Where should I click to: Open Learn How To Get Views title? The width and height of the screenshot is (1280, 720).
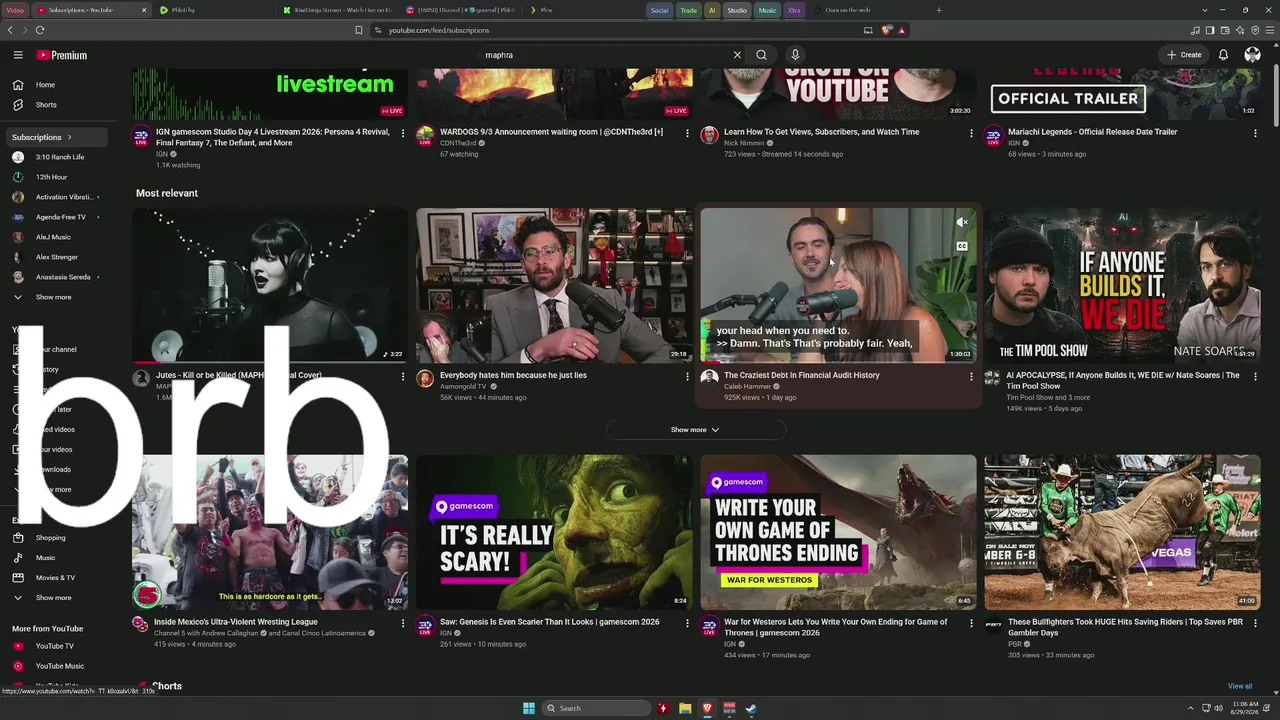point(821,132)
